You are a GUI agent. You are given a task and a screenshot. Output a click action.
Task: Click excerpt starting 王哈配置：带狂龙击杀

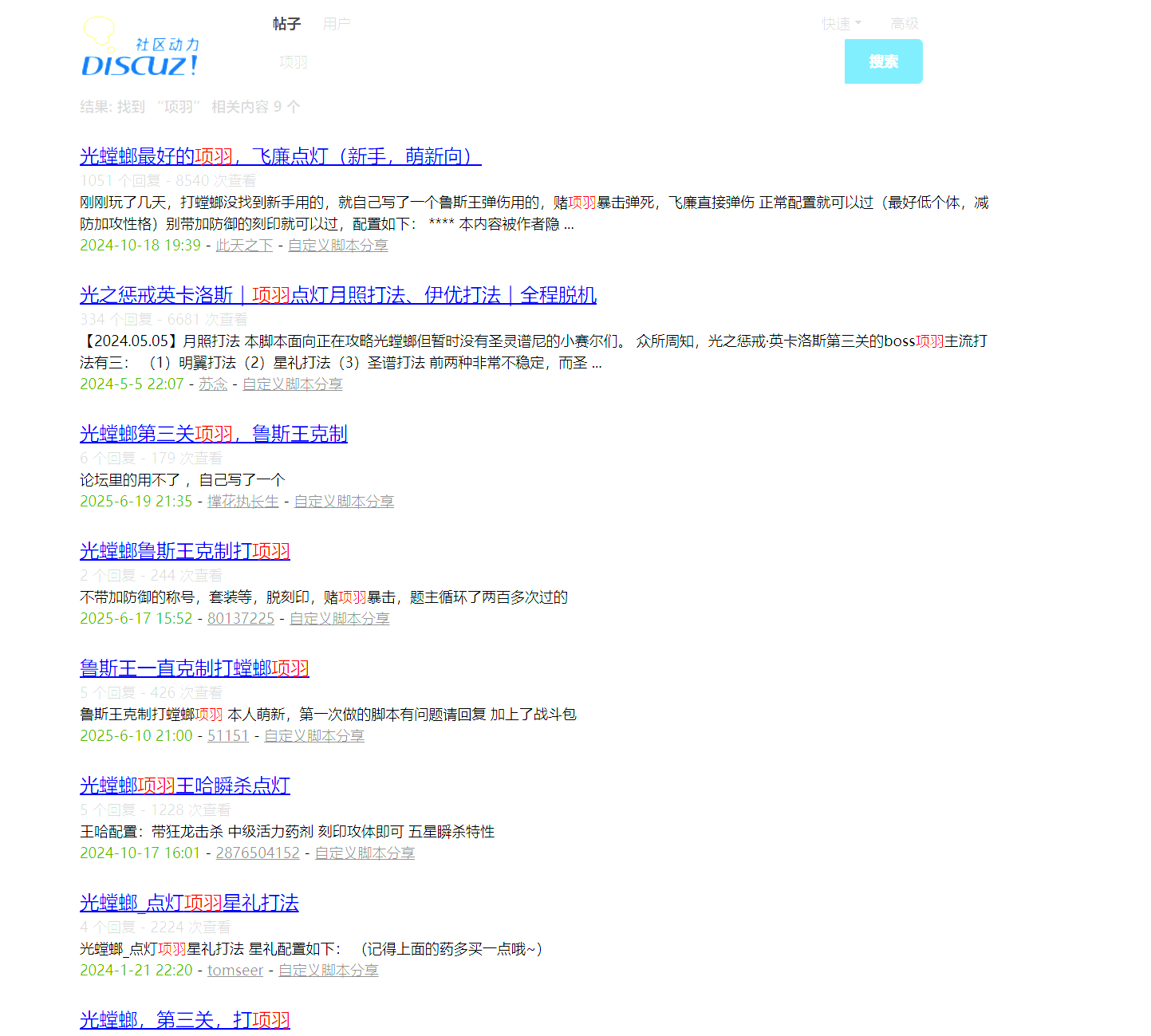(x=287, y=832)
